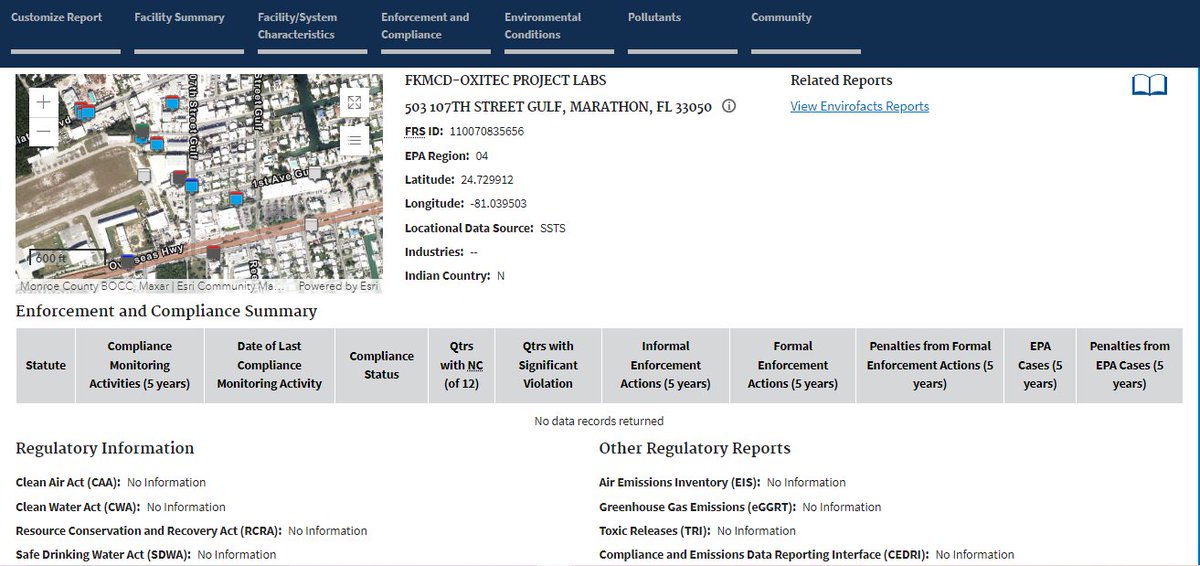Viewport: 1200px width, 566px height.
Task: Click the Compliance Status column header
Action: tap(382, 365)
